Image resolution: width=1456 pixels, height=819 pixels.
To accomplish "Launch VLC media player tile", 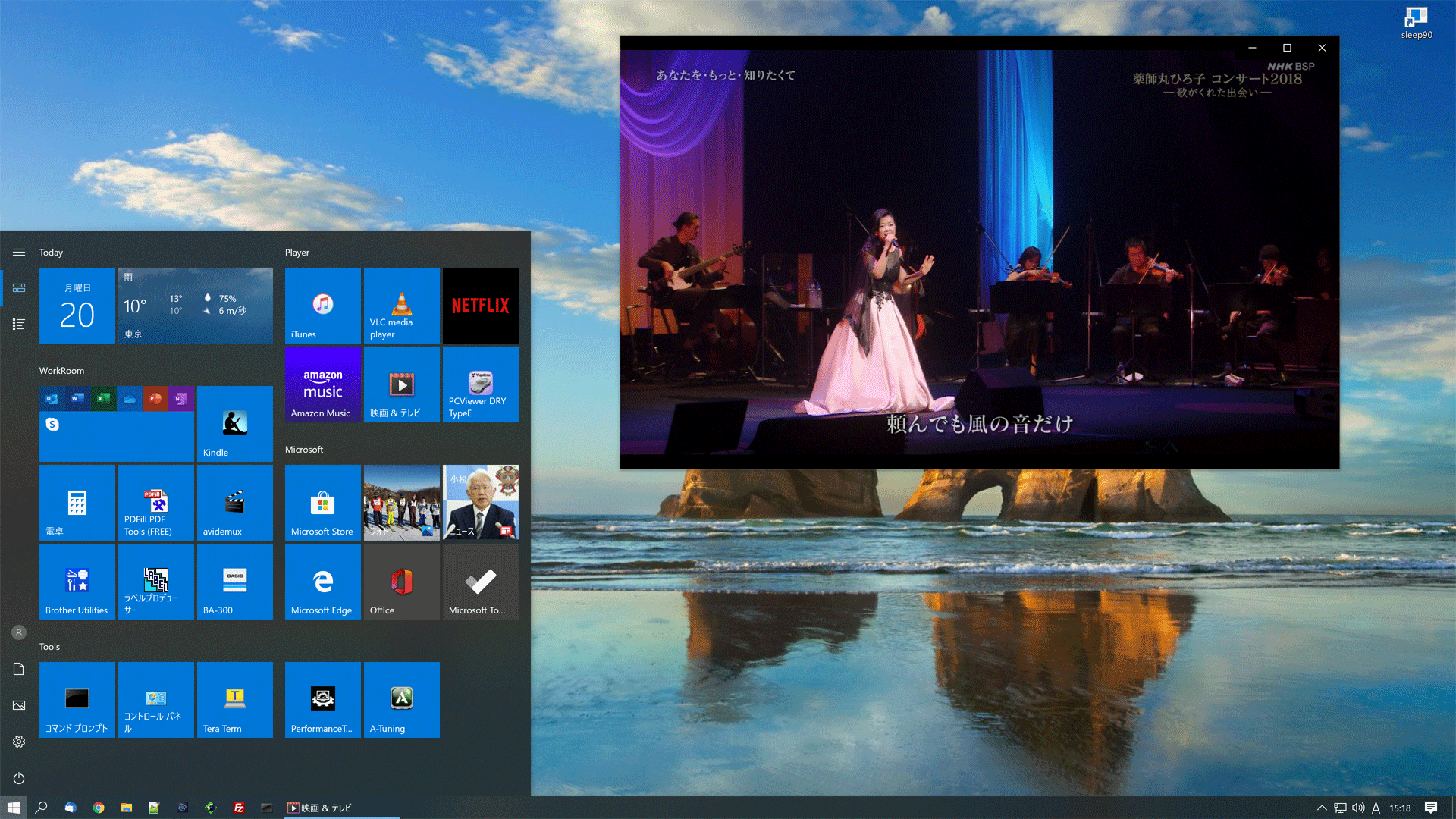I will click(402, 306).
